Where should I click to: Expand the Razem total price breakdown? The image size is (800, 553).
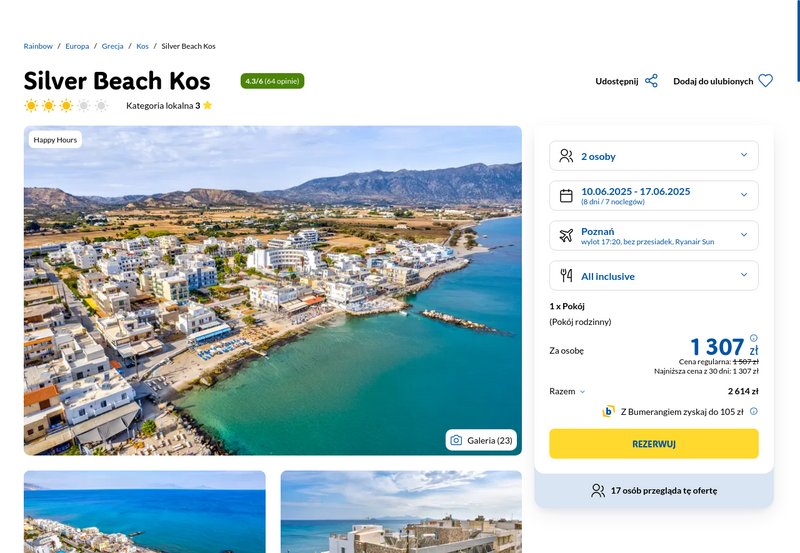567,391
